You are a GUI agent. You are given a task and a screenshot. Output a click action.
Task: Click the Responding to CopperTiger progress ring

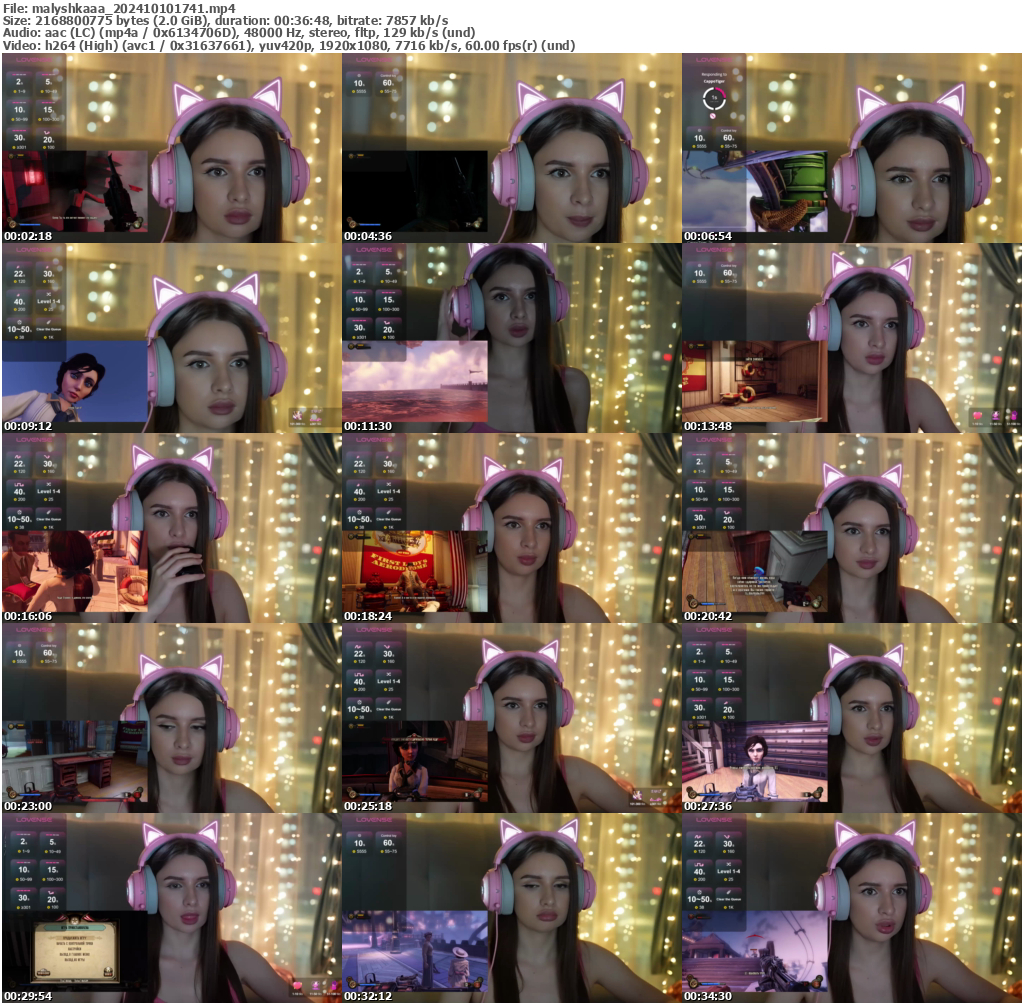coord(714,98)
